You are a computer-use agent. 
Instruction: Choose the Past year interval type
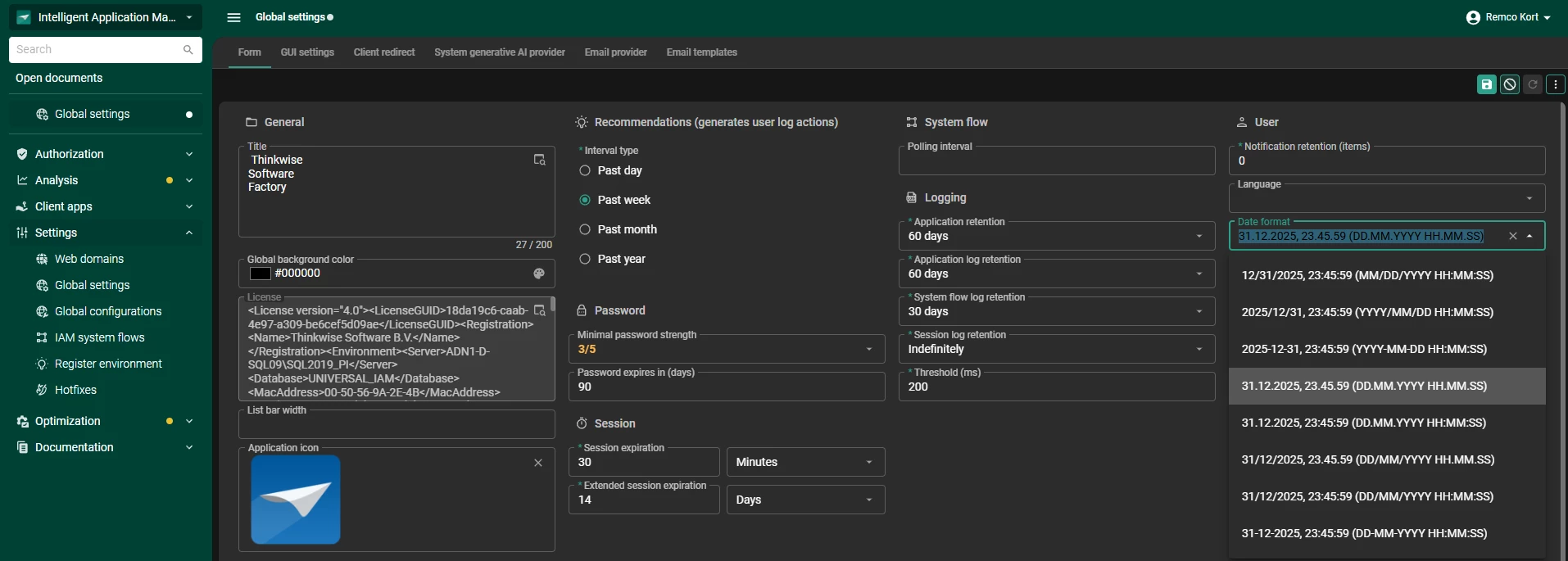[585, 259]
